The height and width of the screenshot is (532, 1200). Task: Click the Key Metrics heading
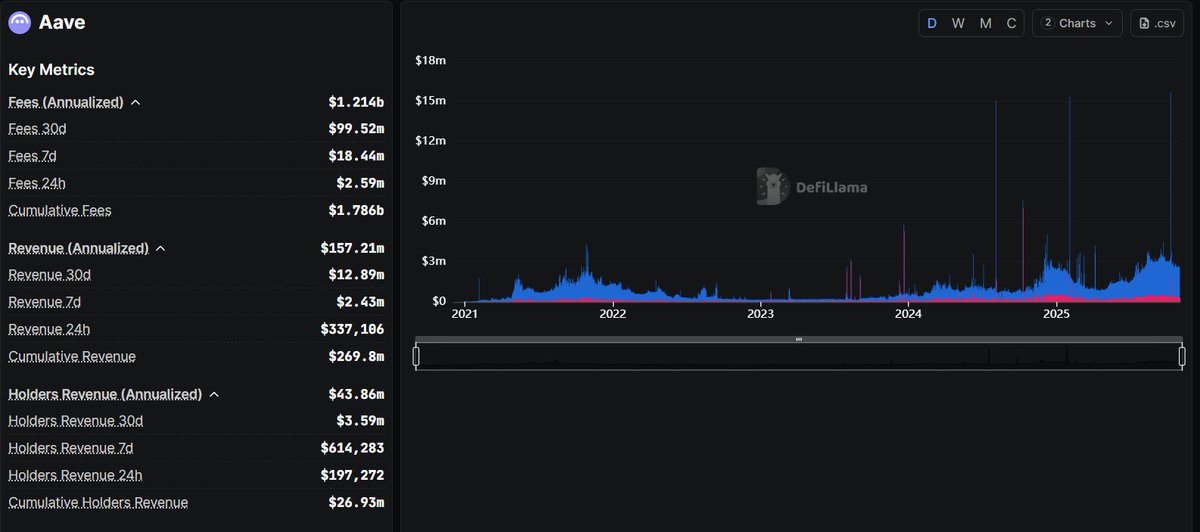(x=51, y=70)
